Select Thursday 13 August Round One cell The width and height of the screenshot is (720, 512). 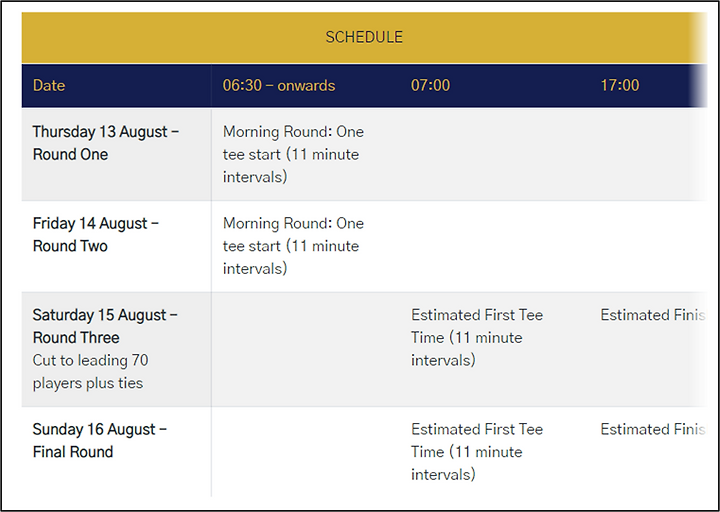[x=117, y=154]
